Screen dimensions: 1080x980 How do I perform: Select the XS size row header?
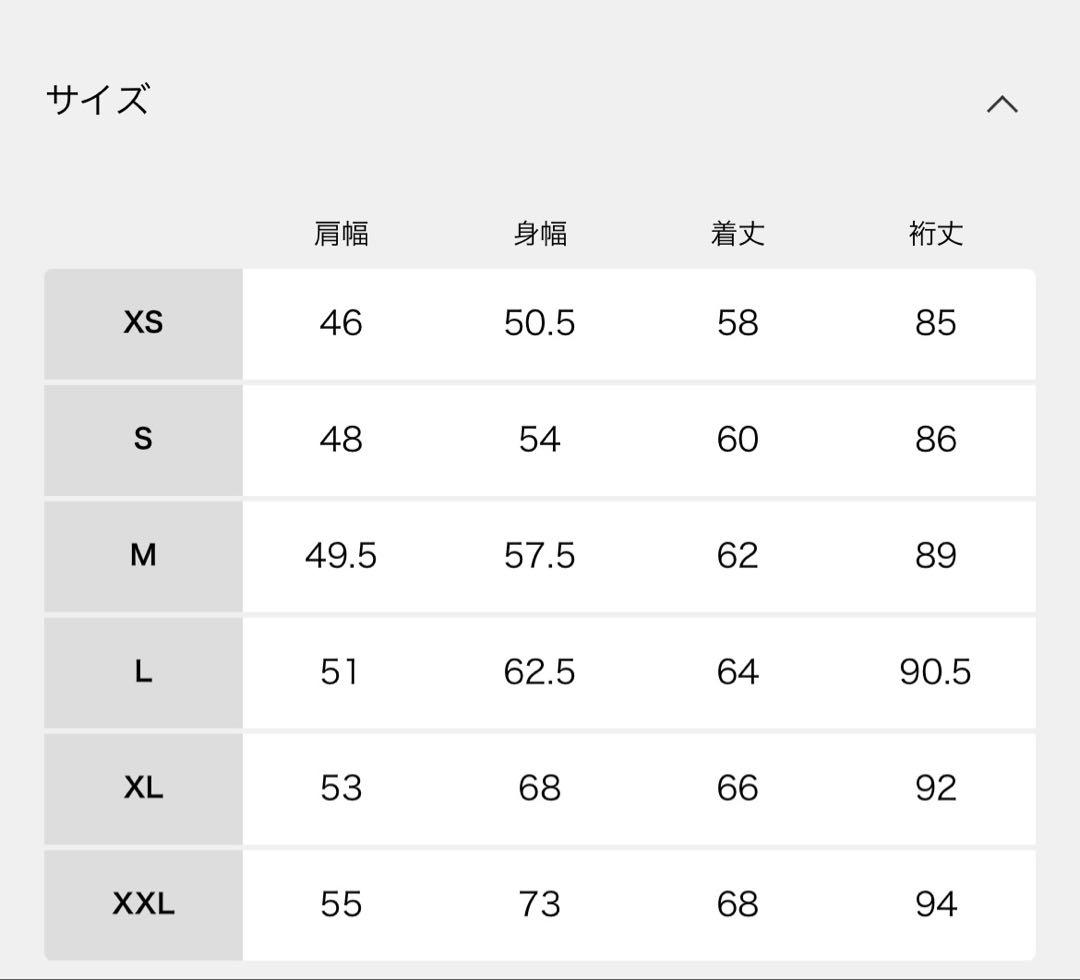point(143,323)
